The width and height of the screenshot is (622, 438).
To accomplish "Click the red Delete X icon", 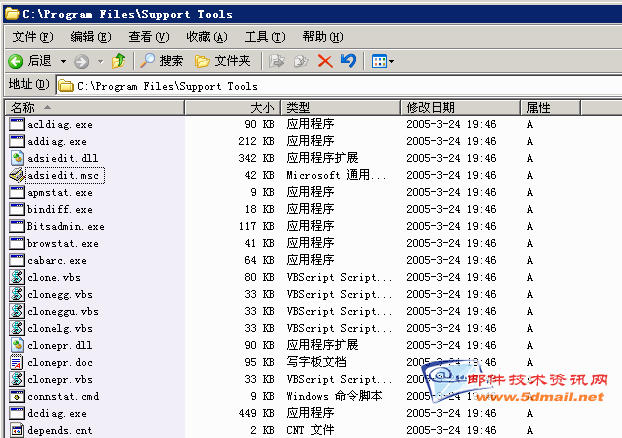I will 325,61.
